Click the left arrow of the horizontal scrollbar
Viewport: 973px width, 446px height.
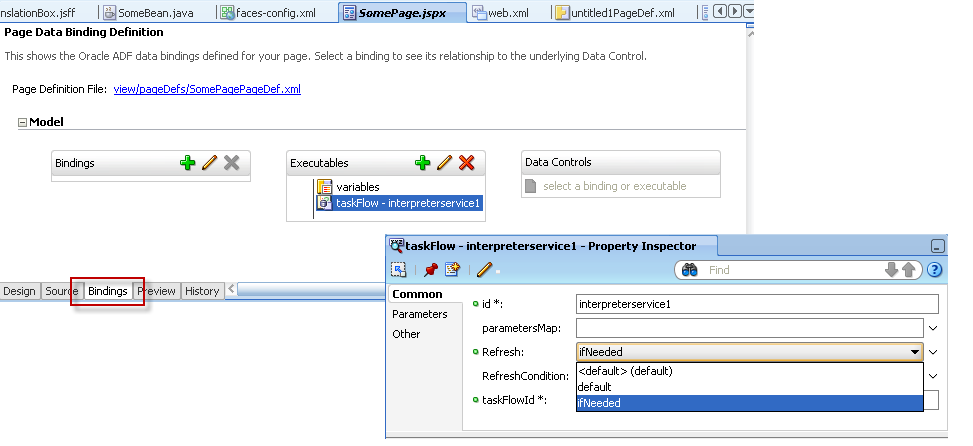pos(231,289)
